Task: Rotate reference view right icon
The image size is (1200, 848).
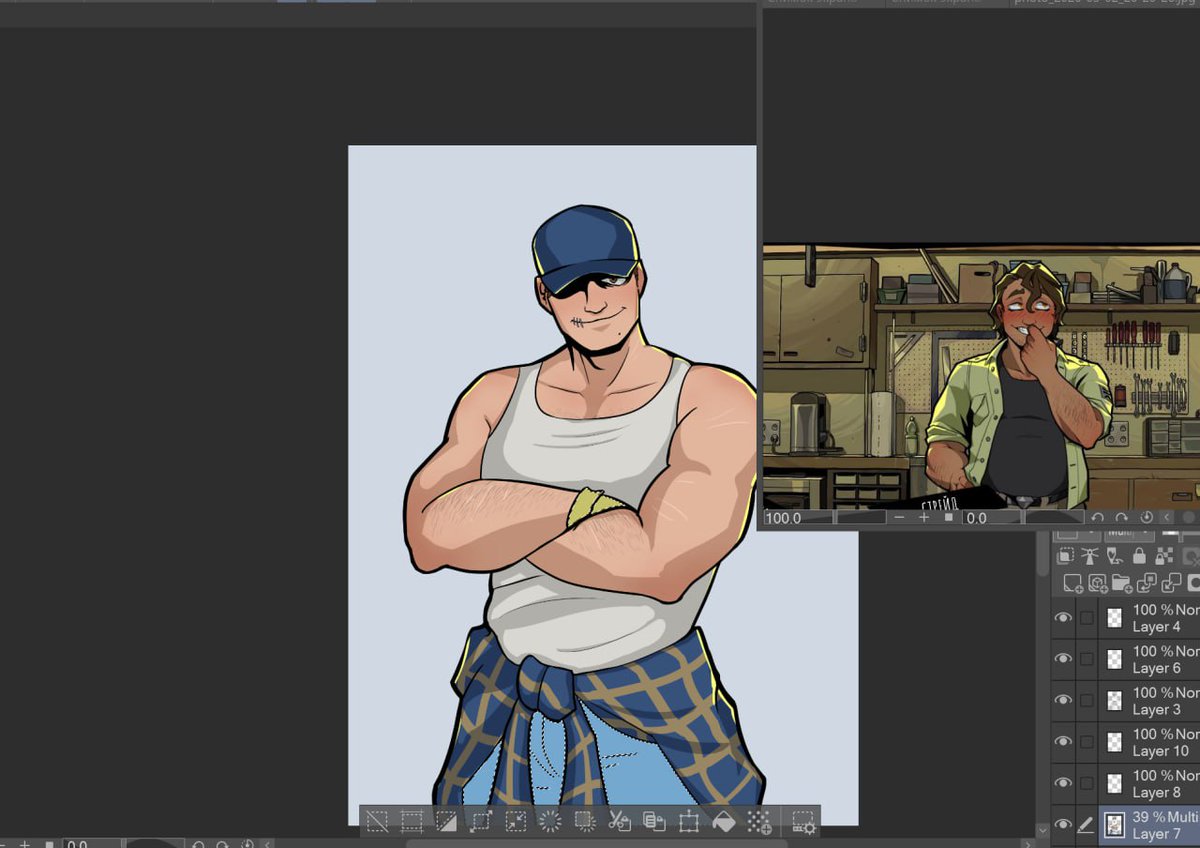Action: tap(1122, 518)
